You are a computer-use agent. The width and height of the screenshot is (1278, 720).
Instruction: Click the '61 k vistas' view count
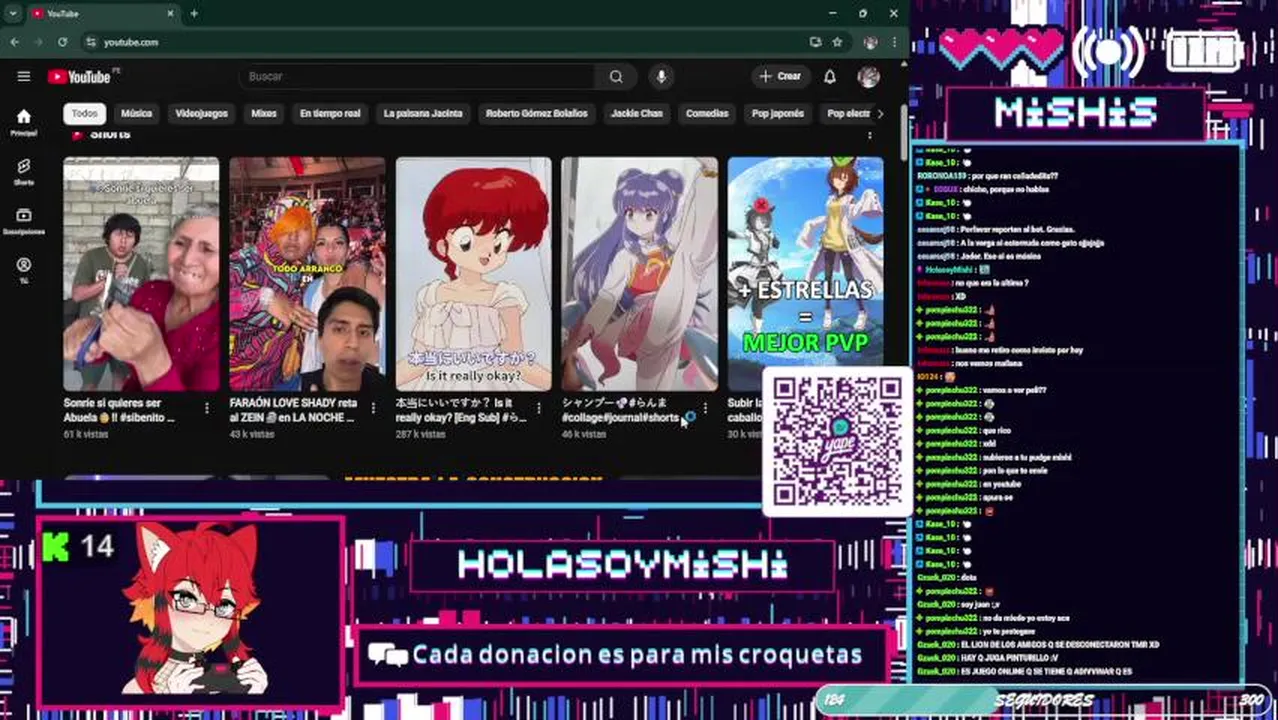click(85, 434)
